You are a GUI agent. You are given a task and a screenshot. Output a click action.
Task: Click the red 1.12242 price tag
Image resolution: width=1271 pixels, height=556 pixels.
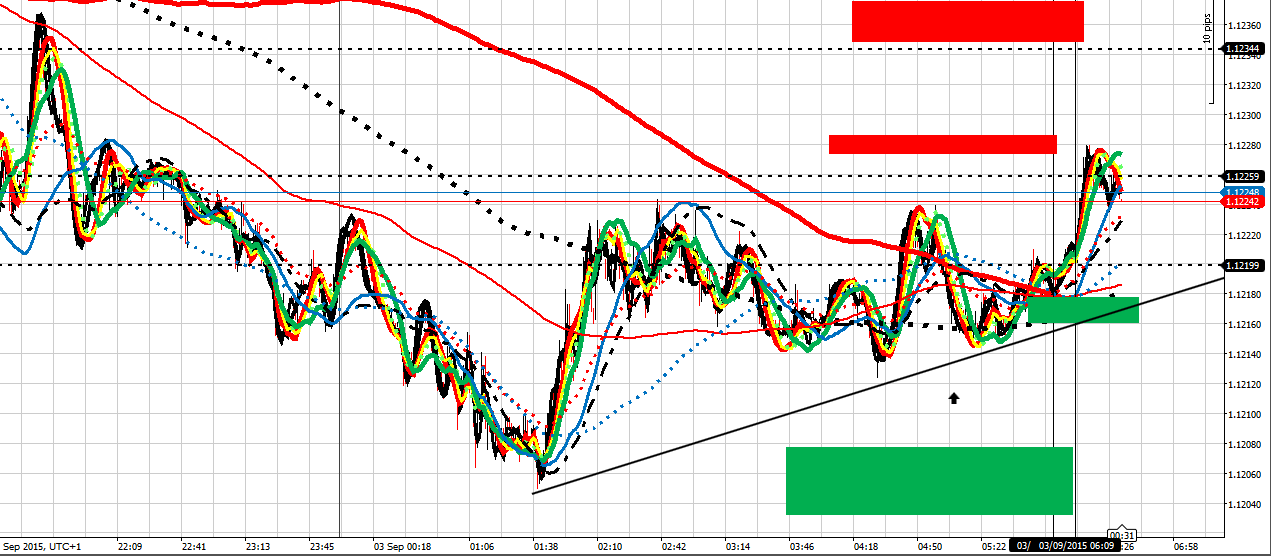click(1245, 202)
